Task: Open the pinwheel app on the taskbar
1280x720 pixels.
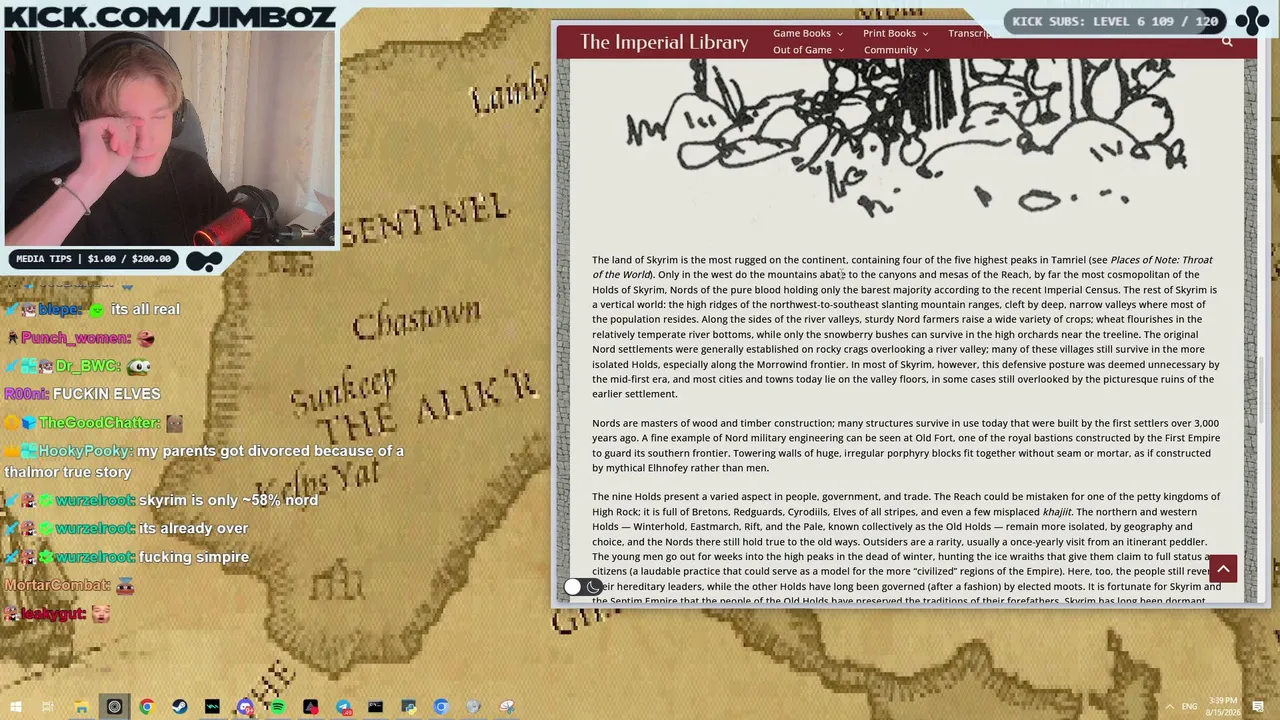Action: pos(507,707)
